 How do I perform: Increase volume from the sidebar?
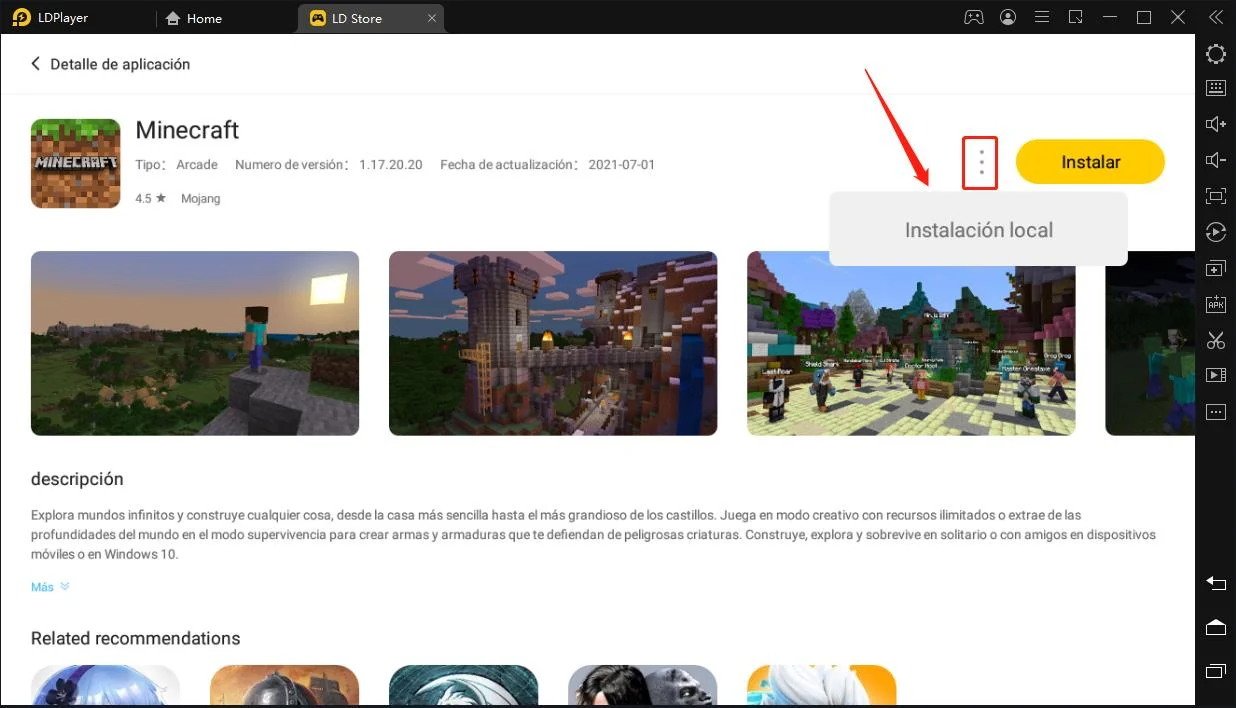pyautogui.click(x=1216, y=124)
